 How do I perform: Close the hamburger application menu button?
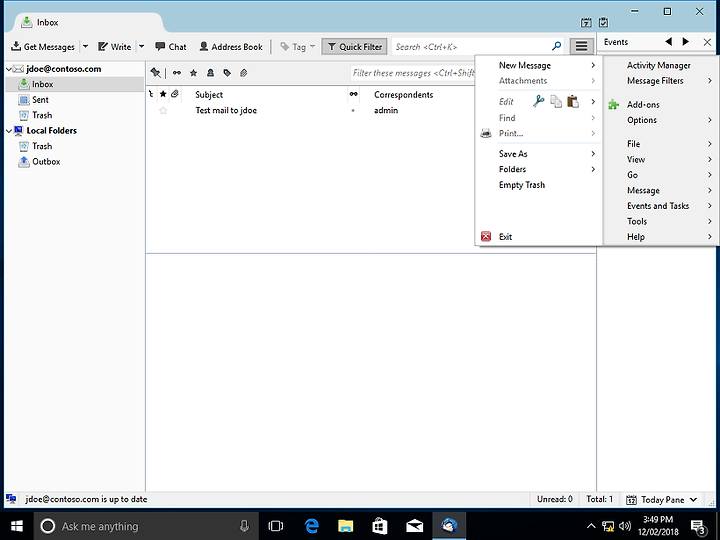click(581, 46)
